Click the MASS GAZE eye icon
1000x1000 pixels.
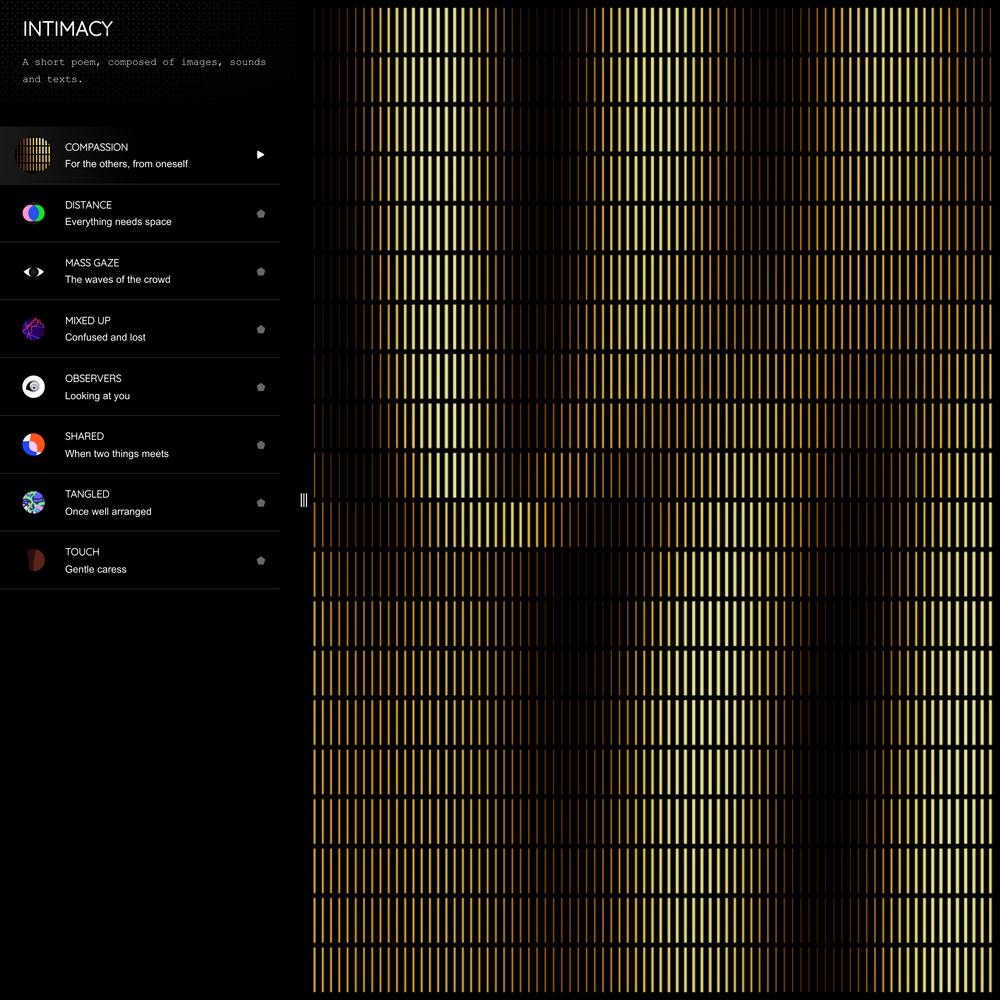[33, 272]
